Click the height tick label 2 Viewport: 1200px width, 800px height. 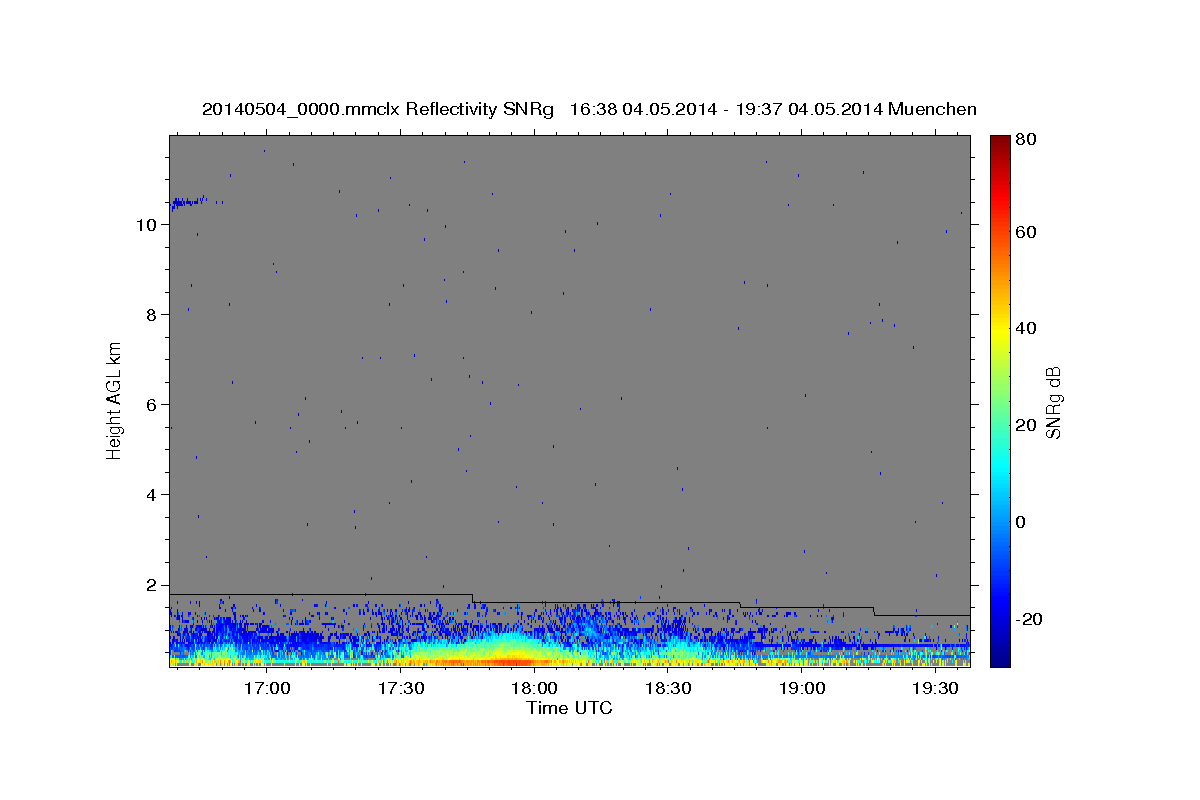click(x=150, y=585)
